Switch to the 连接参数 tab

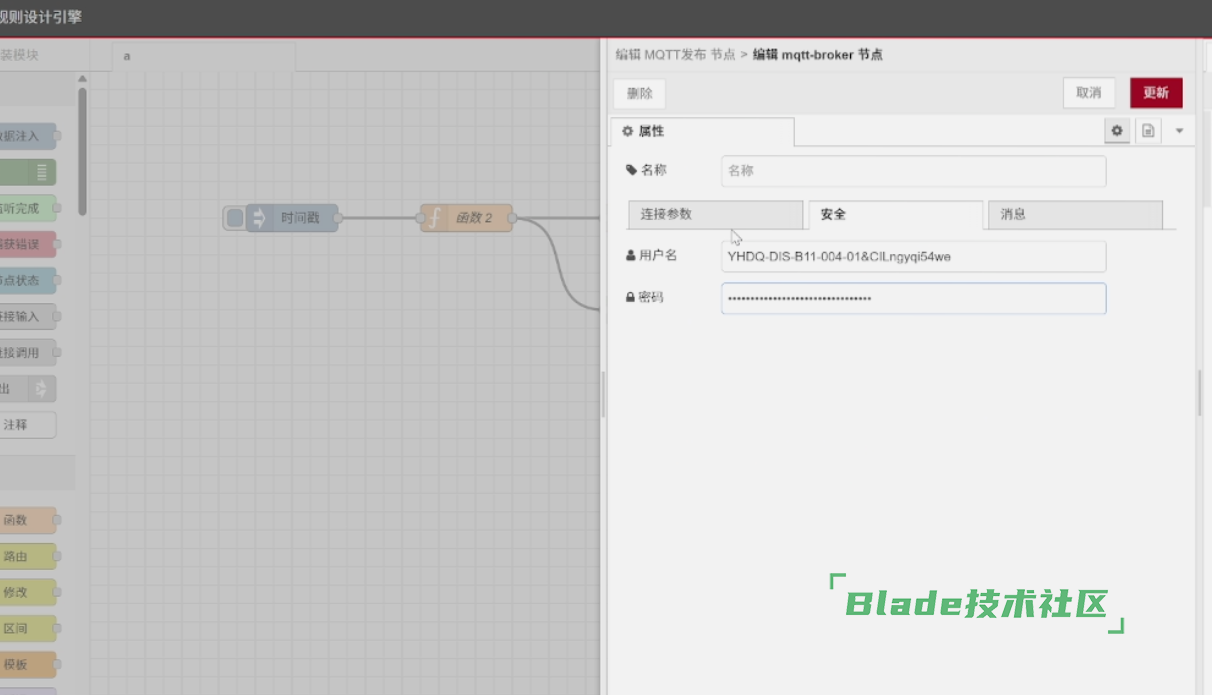click(714, 215)
